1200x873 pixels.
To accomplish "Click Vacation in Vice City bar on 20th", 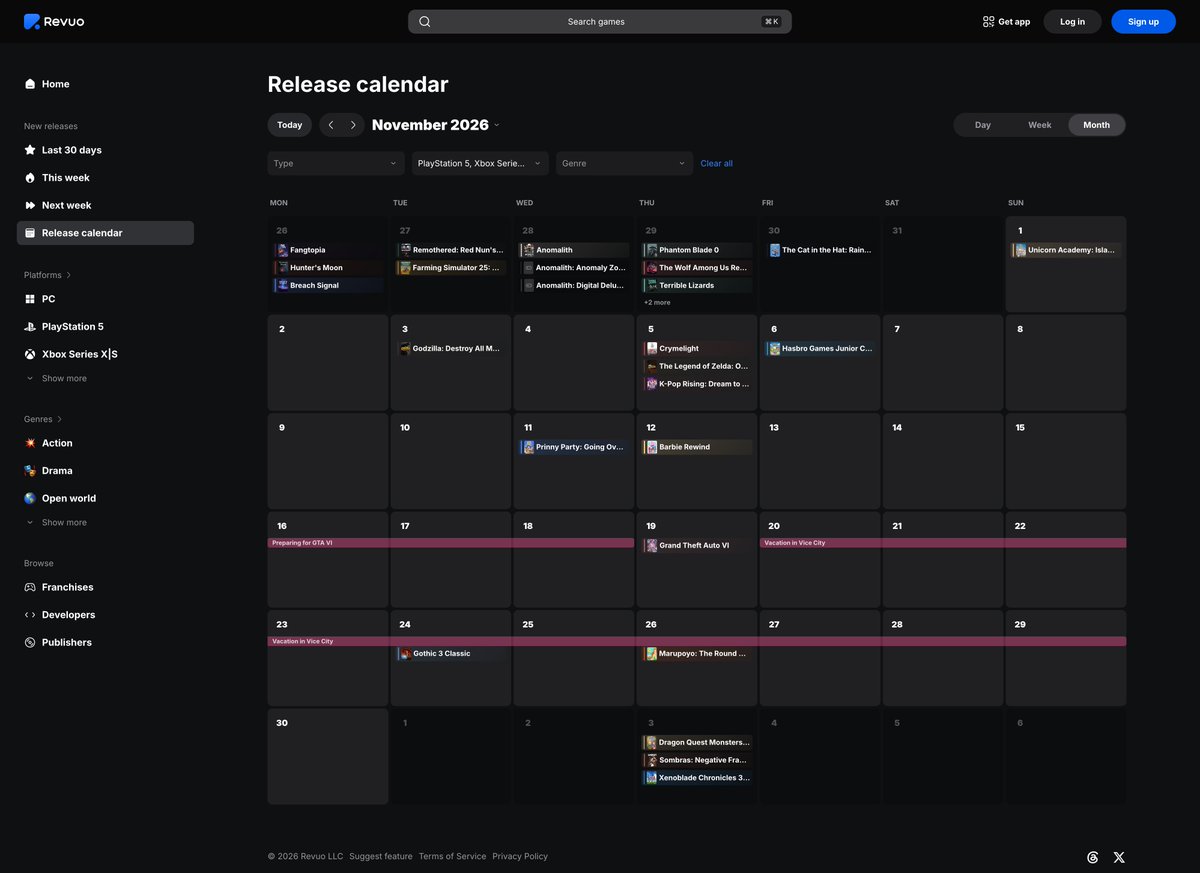I will (x=943, y=543).
